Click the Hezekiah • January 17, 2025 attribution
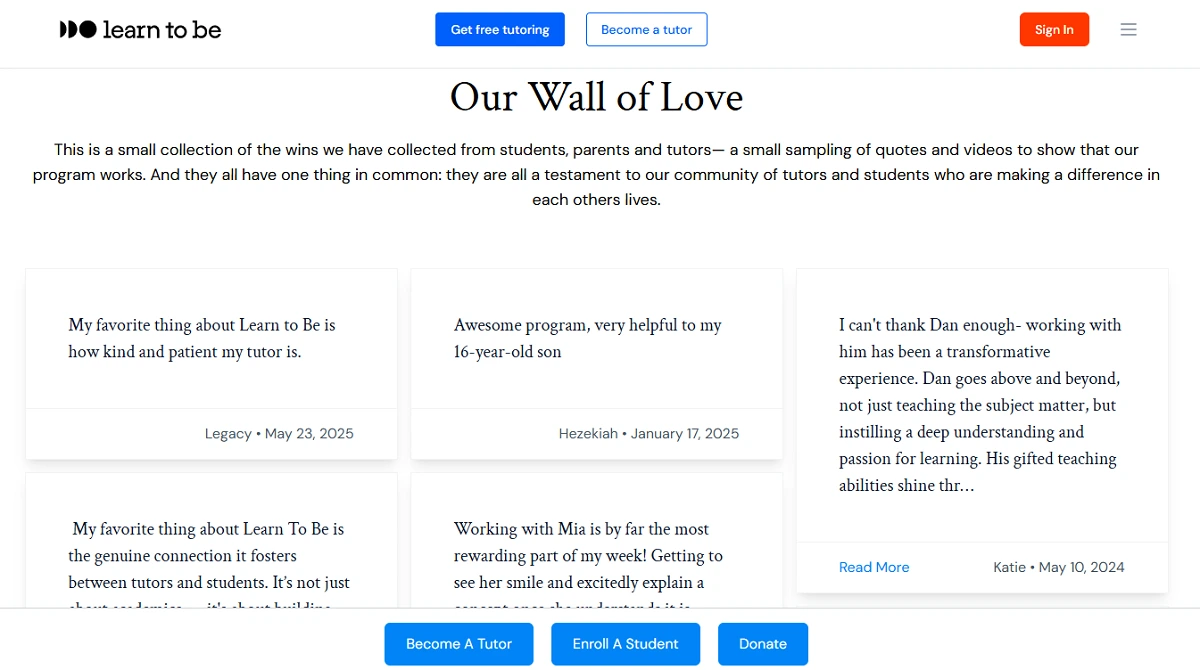1200x670 pixels. click(x=649, y=434)
